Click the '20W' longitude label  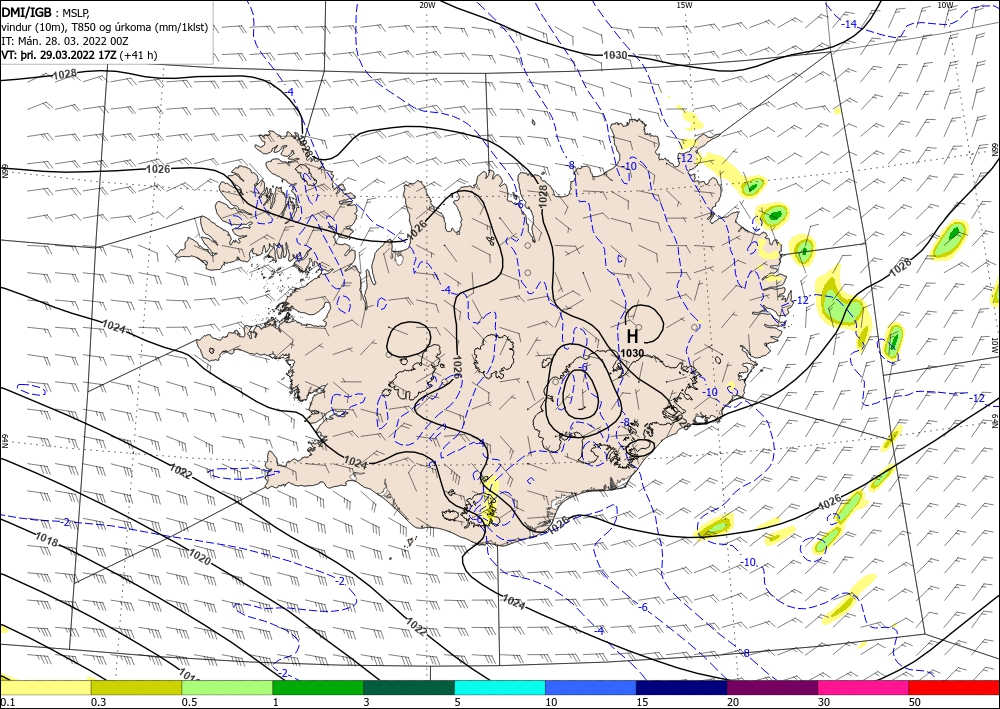427,5
